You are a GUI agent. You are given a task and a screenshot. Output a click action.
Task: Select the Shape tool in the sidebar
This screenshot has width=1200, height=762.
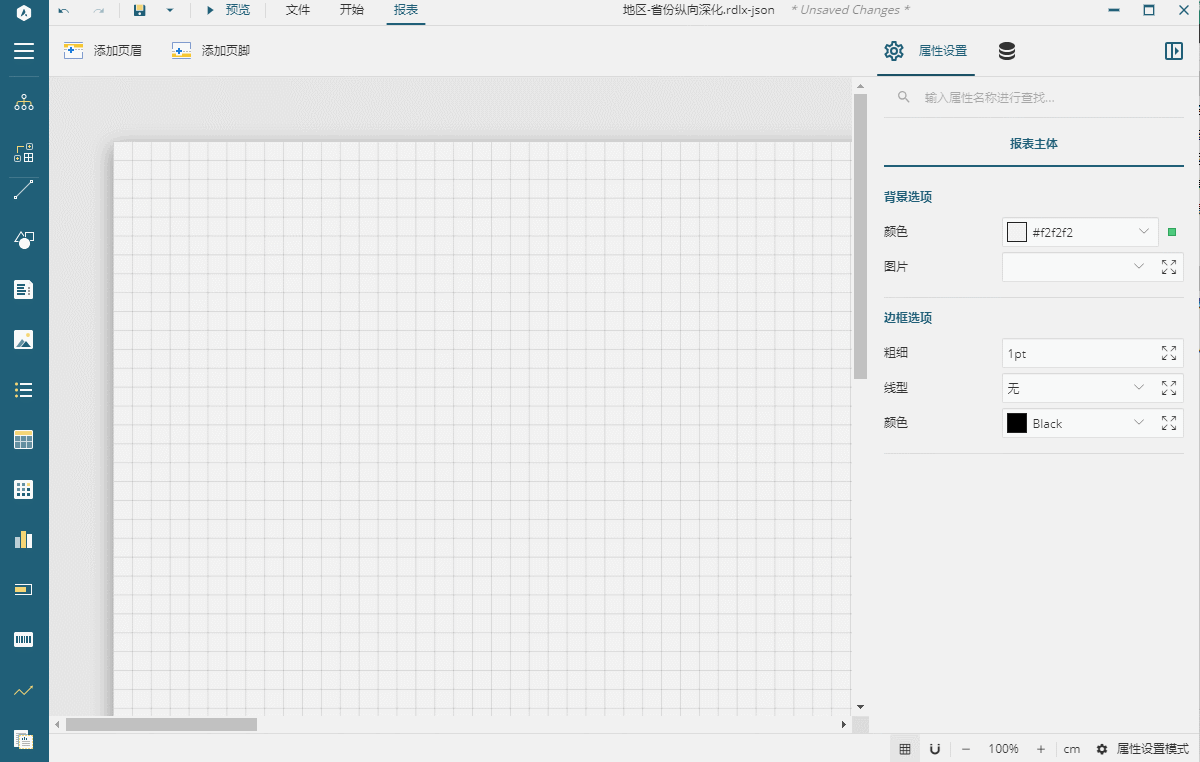click(x=24, y=239)
